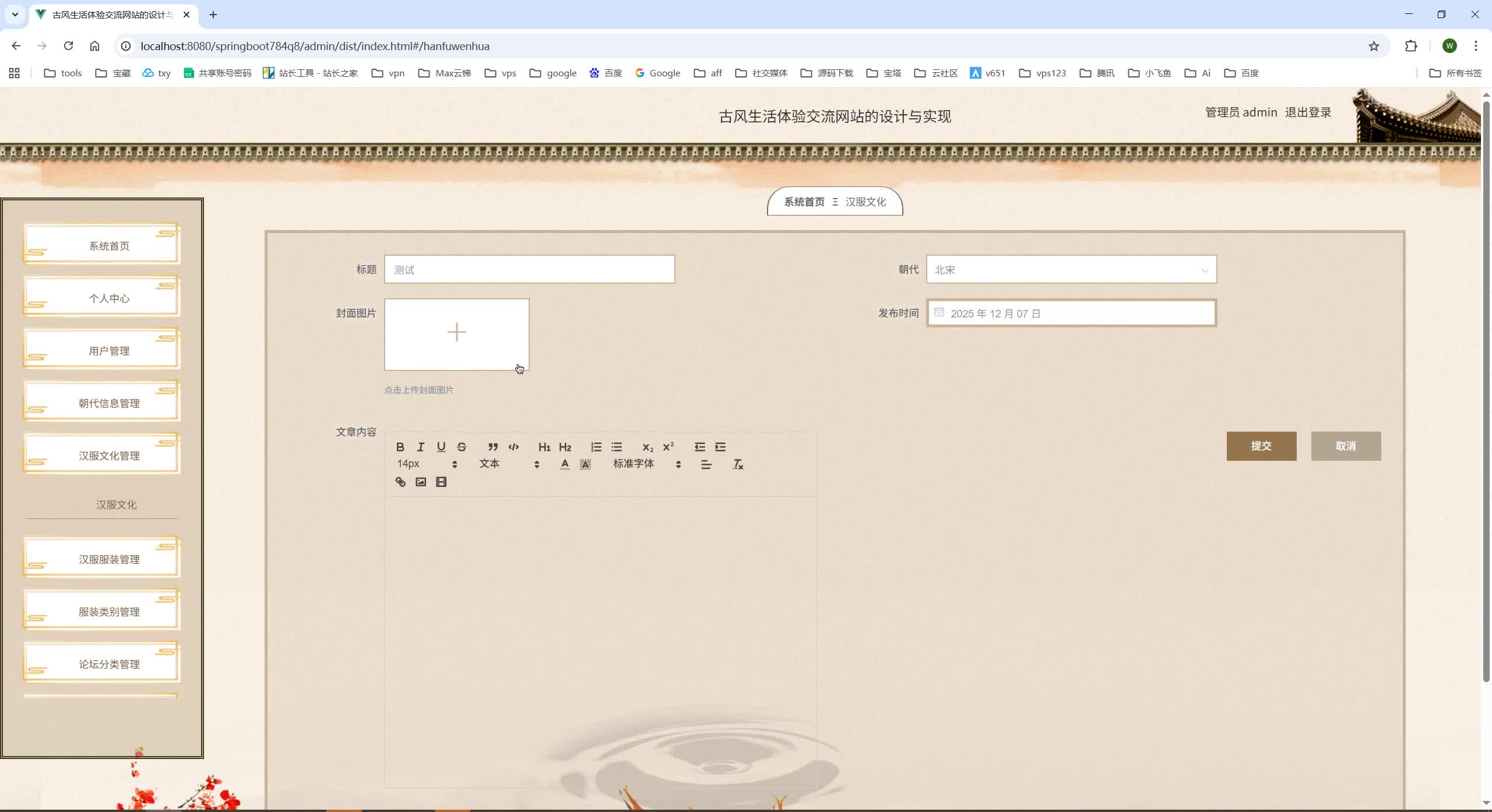Apply strikethrough formatting
1492x812 pixels.
461,447
